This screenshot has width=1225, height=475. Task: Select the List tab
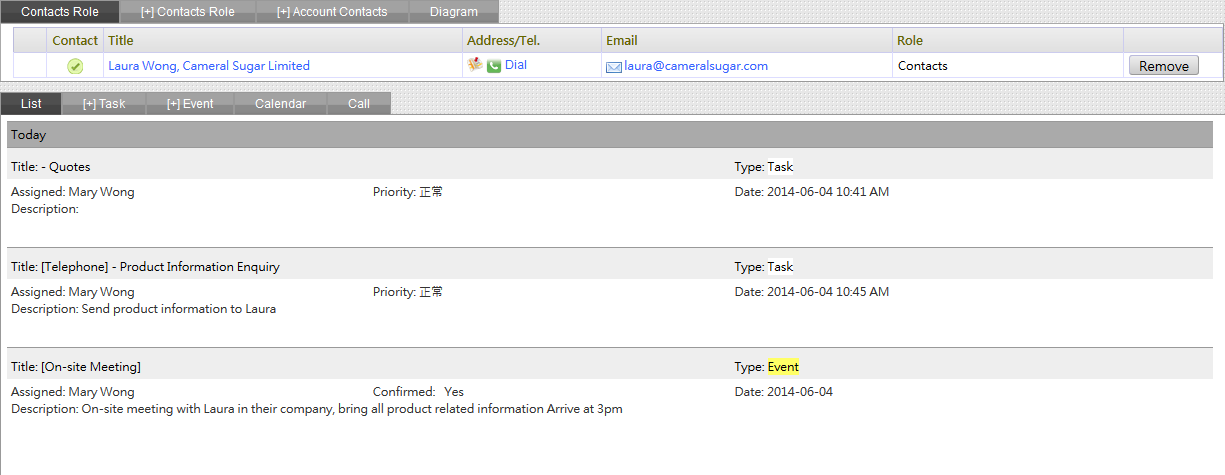tap(31, 103)
